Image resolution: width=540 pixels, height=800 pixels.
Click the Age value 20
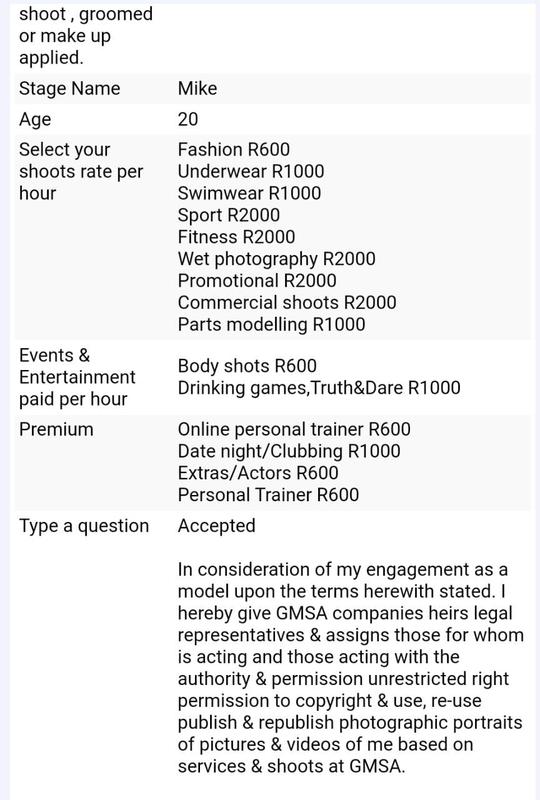(x=188, y=119)
